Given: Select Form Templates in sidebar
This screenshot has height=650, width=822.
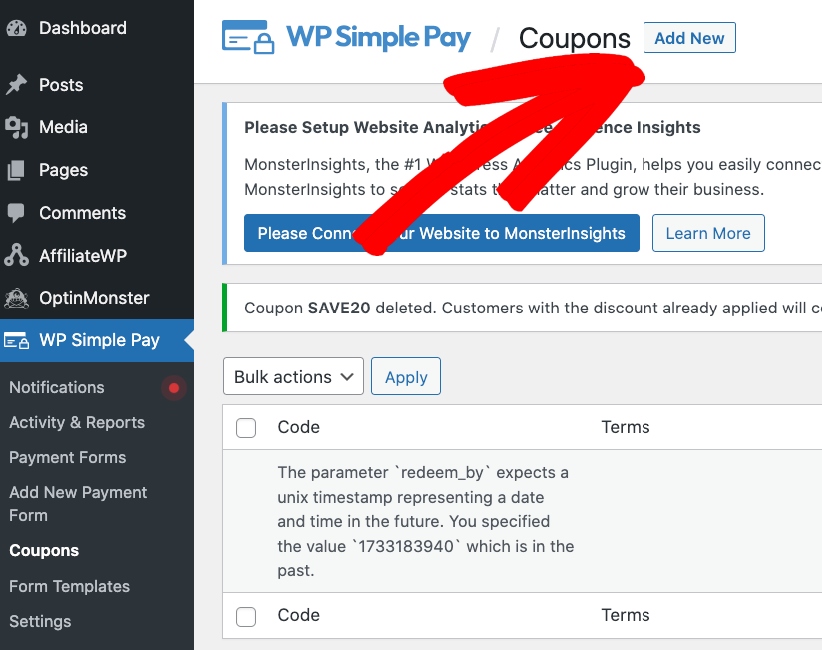Looking at the screenshot, I should [x=70, y=587].
